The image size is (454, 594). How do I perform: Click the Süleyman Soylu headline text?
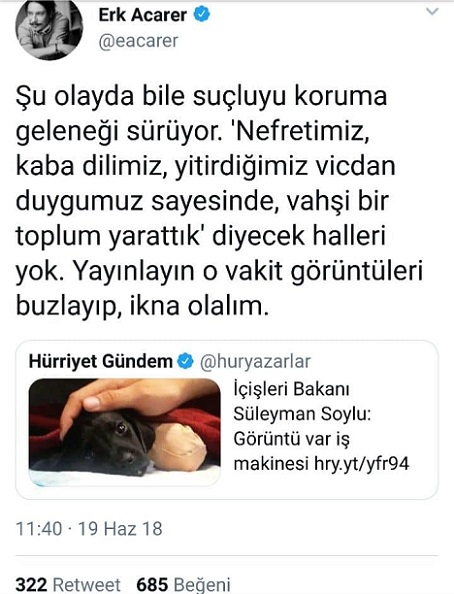pos(302,414)
